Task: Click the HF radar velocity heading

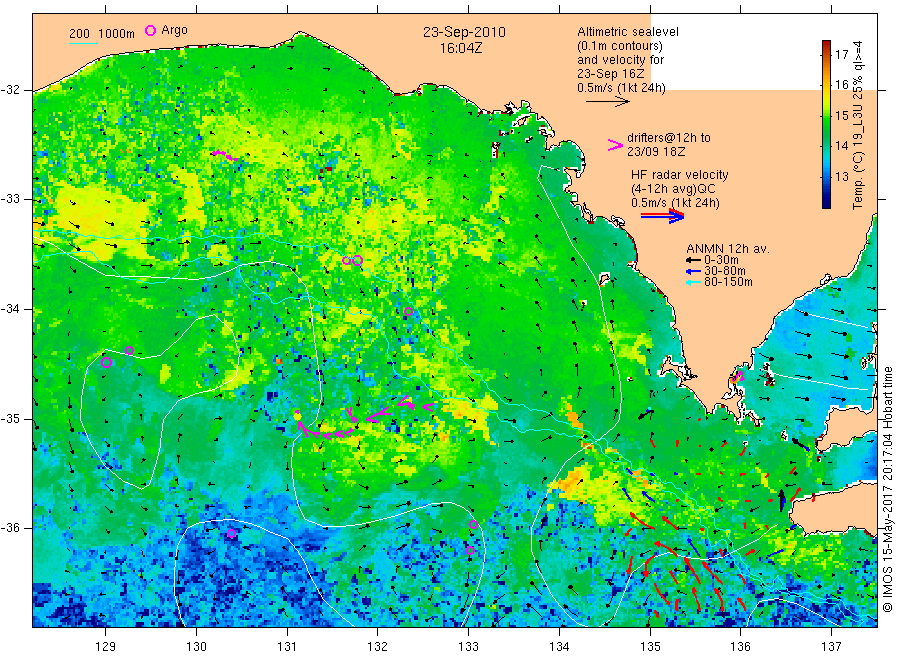Action: coord(680,174)
